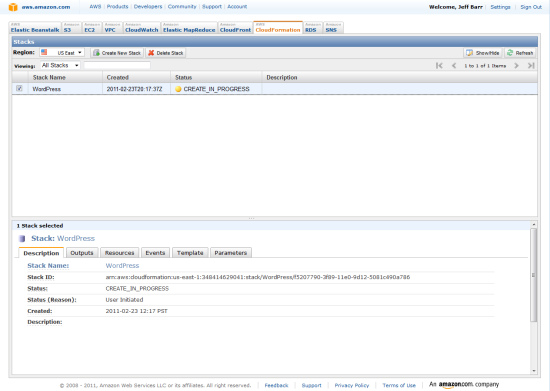Click the details pane scrollbar thumb

(x=534, y=275)
